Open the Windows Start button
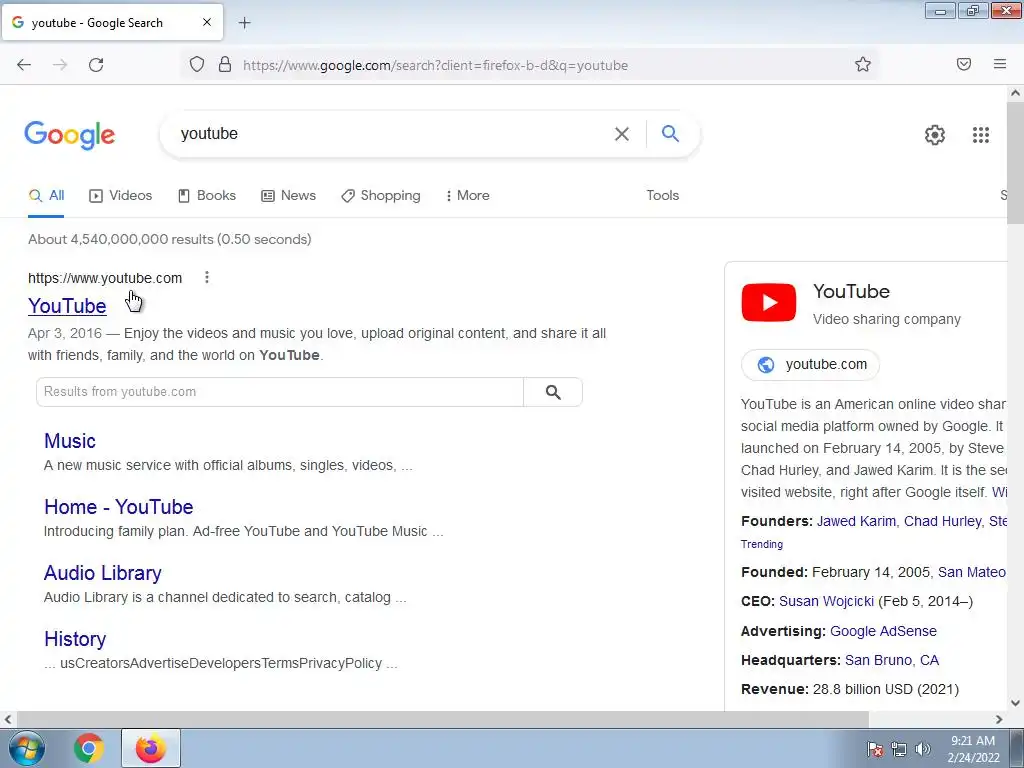The height and width of the screenshot is (768, 1024). coord(26,748)
